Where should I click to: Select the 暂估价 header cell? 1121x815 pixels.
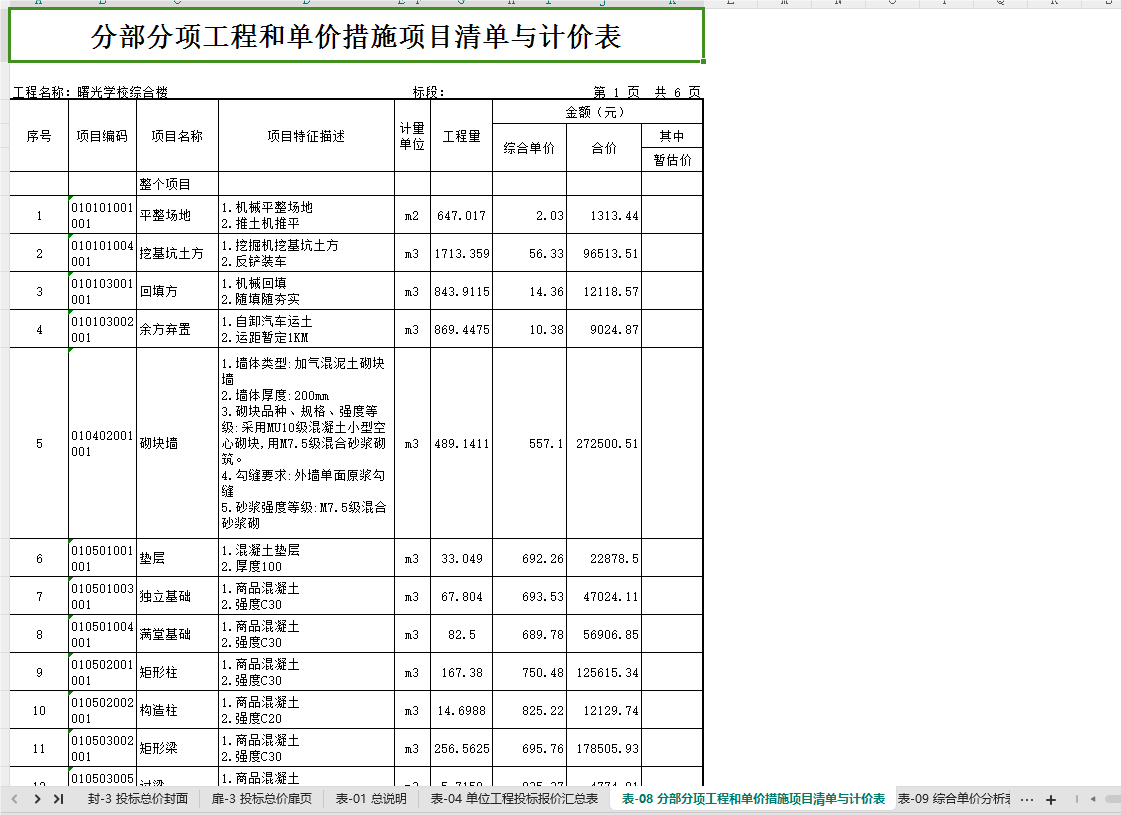(672, 160)
